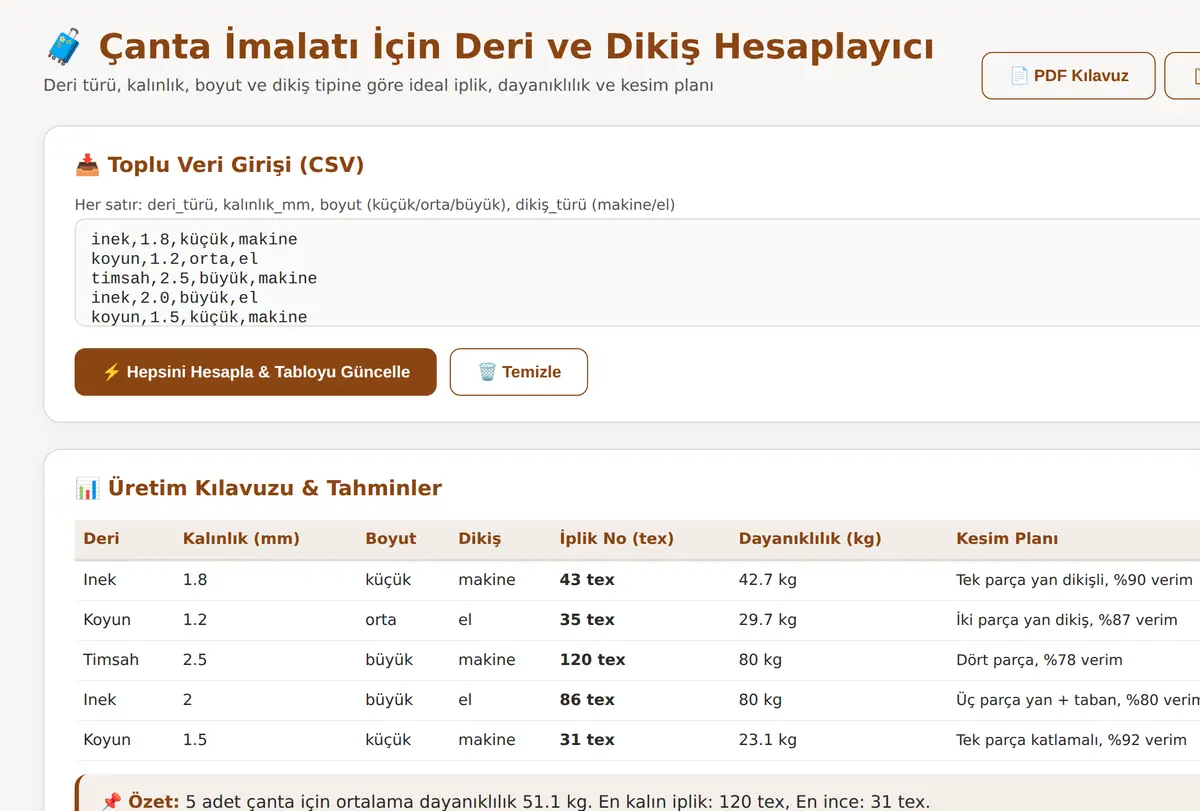Click the partially visible button beside PDF Kılavuz
This screenshot has height=811, width=1200.
click(x=1183, y=76)
